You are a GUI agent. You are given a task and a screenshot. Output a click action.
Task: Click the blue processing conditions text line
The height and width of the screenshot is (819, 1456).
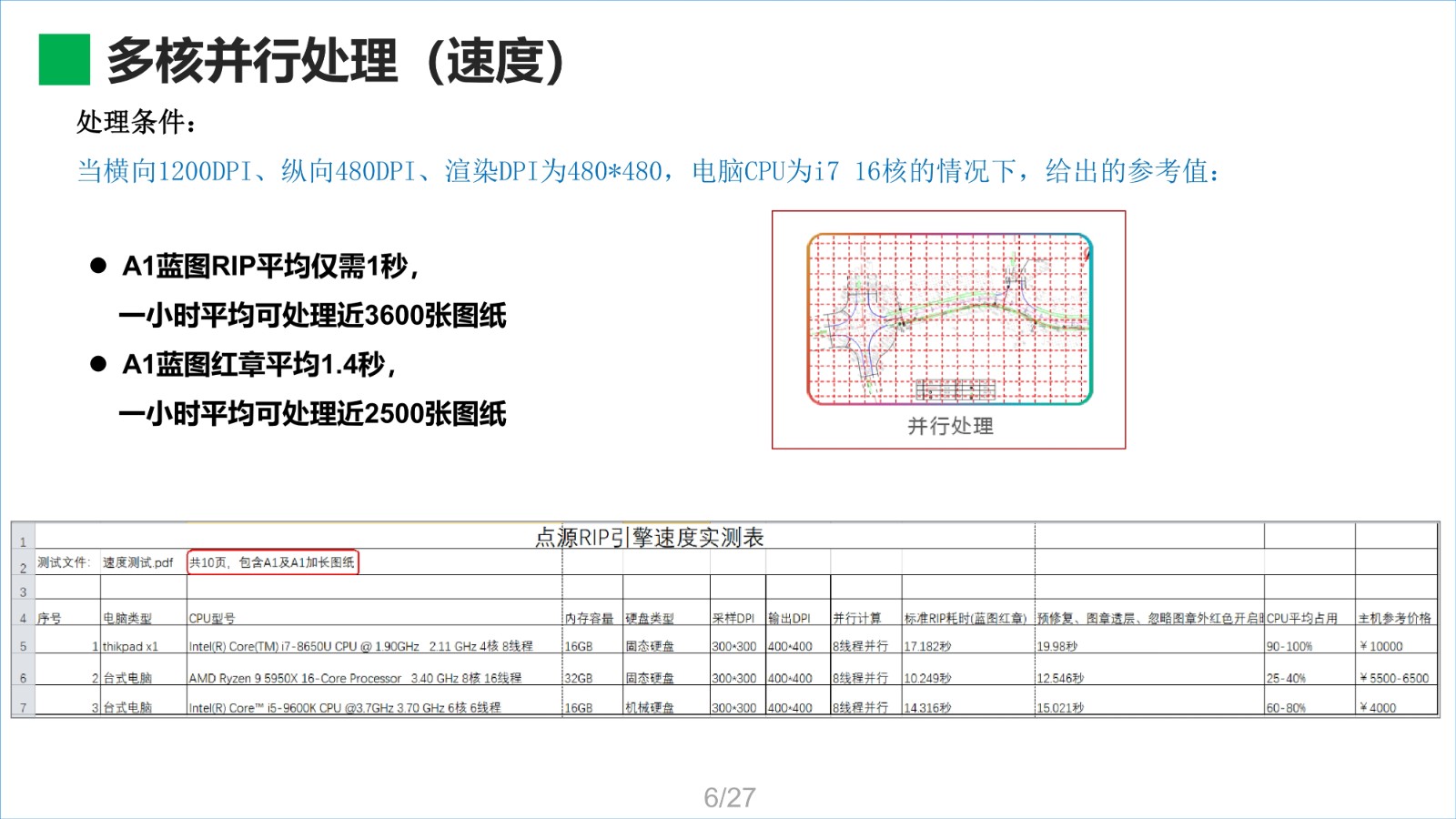(648, 171)
